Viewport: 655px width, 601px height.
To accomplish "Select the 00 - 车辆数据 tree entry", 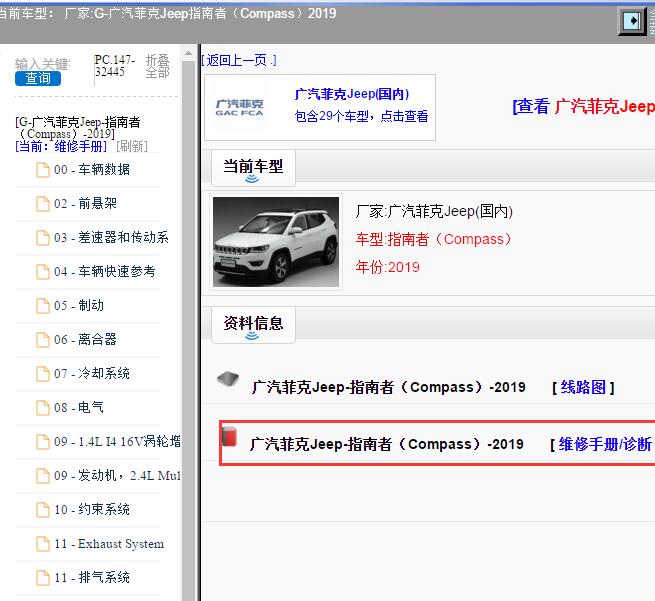I will [92, 170].
